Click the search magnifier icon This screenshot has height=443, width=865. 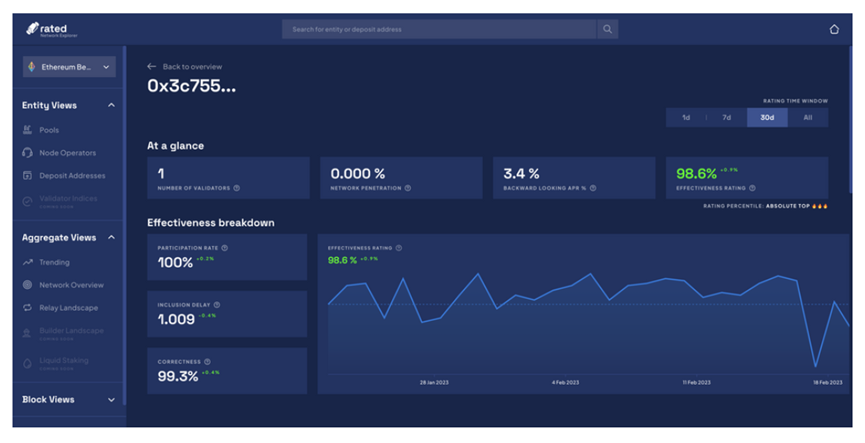coord(608,30)
